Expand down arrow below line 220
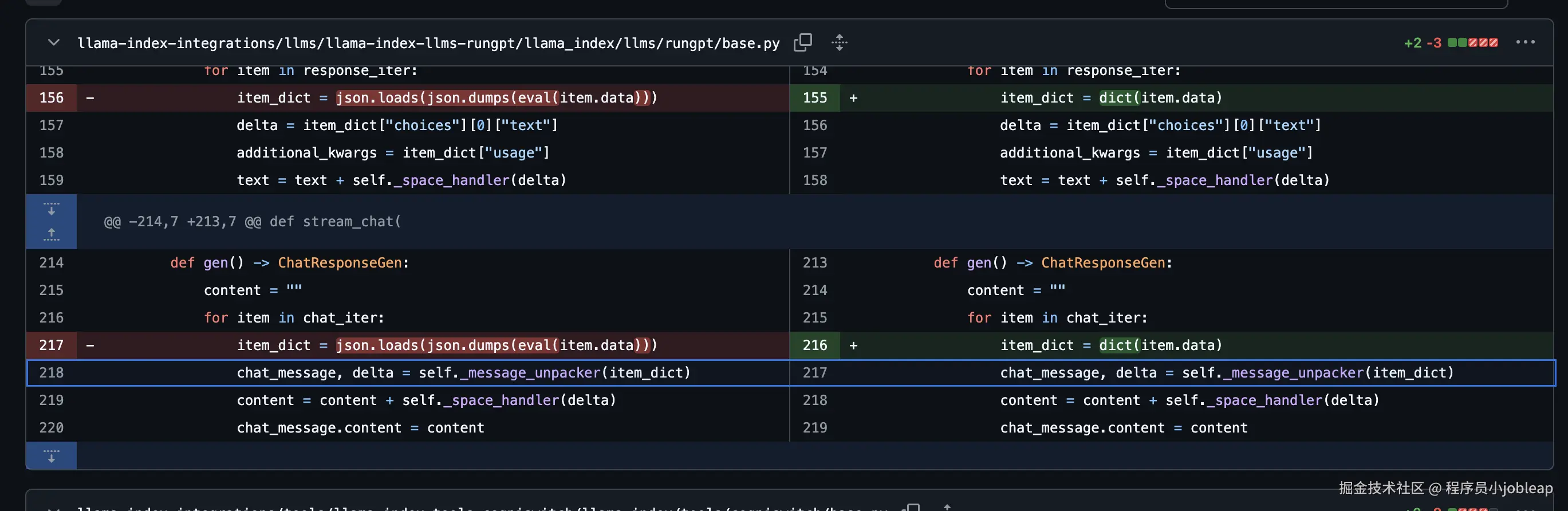Image resolution: width=1568 pixels, height=511 pixels. pyautogui.click(x=52, y=456)
